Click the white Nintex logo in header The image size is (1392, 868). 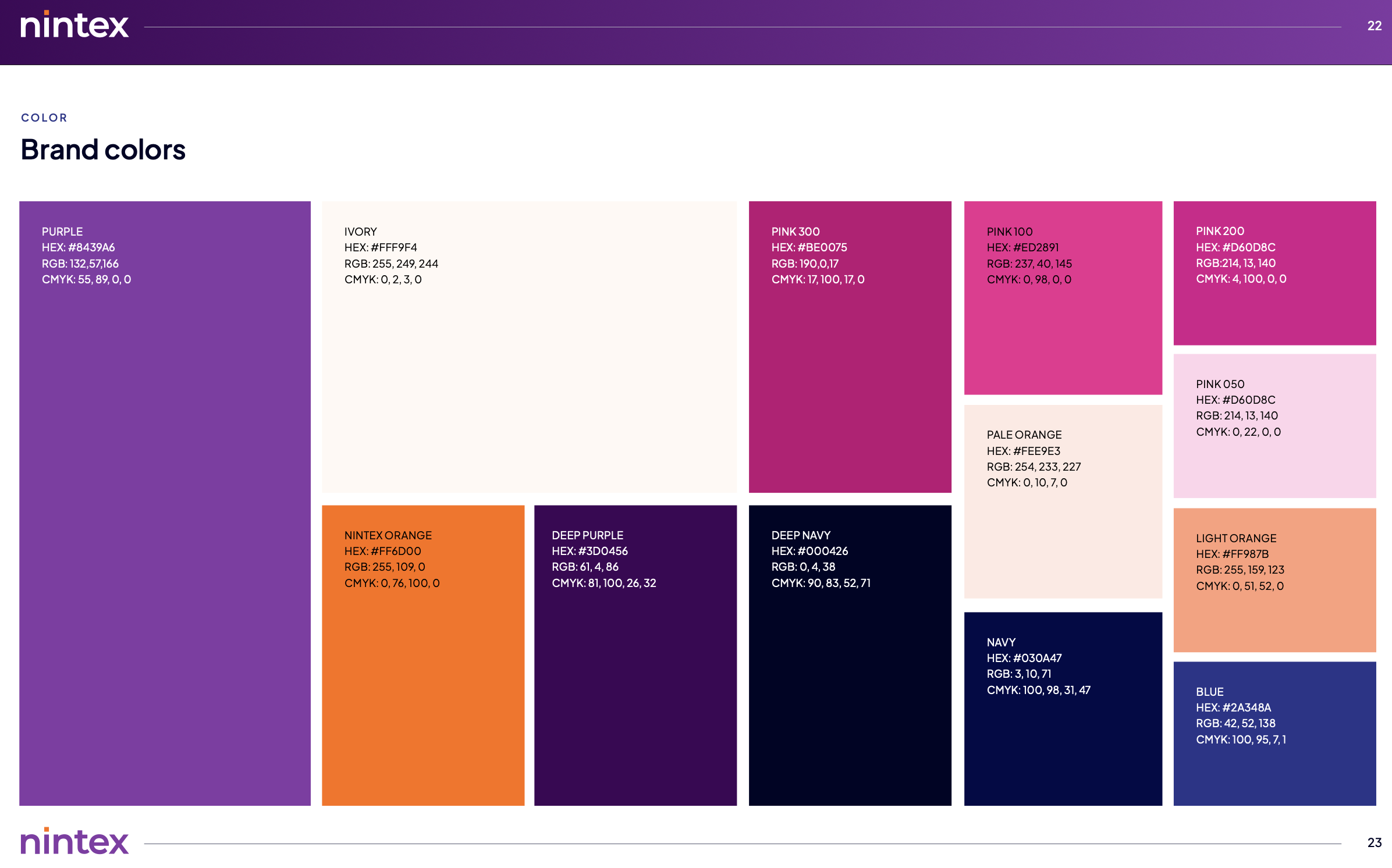coord(74,25)
